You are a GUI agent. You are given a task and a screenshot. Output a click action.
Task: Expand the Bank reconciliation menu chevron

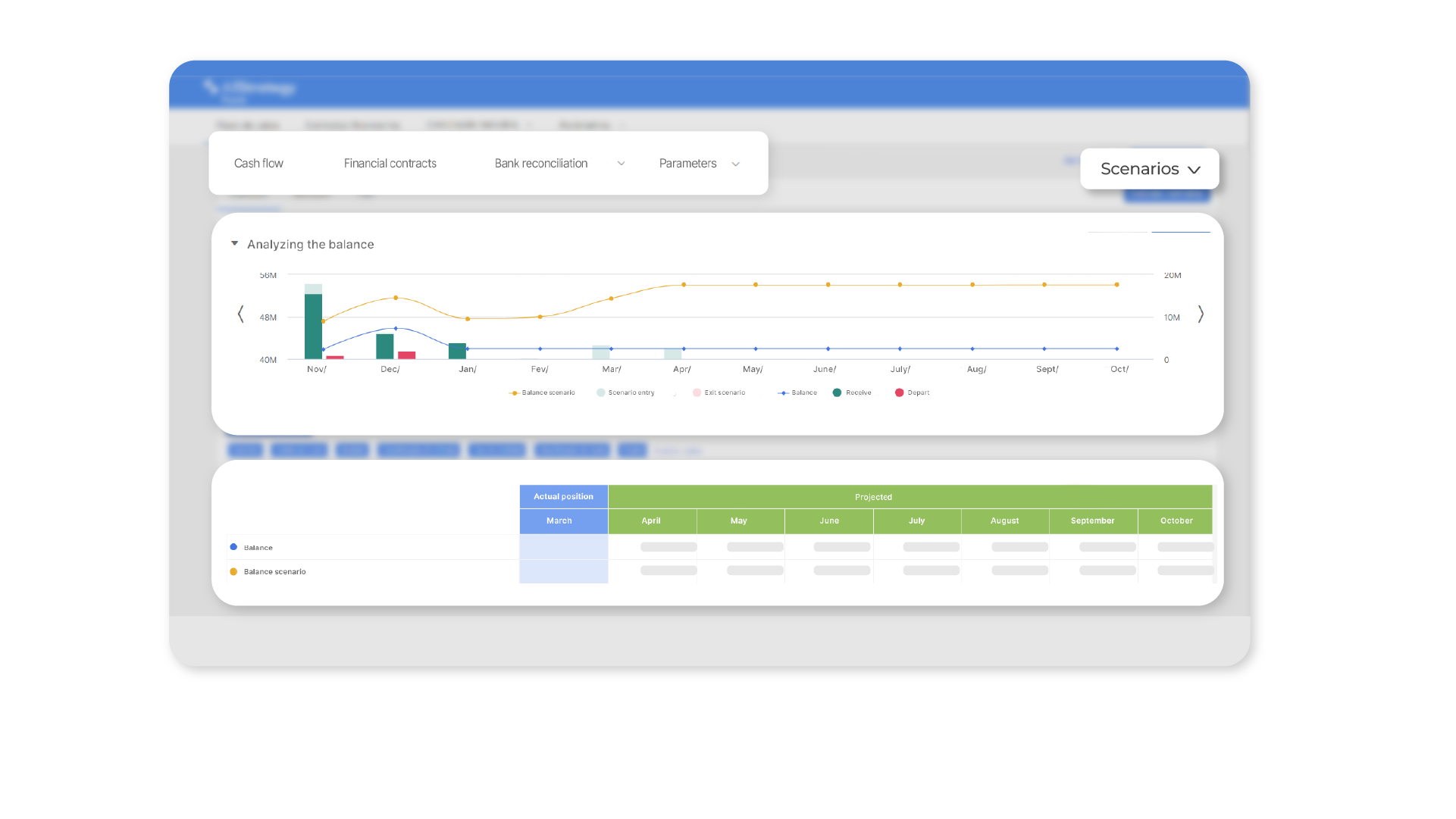pos(621,164)
